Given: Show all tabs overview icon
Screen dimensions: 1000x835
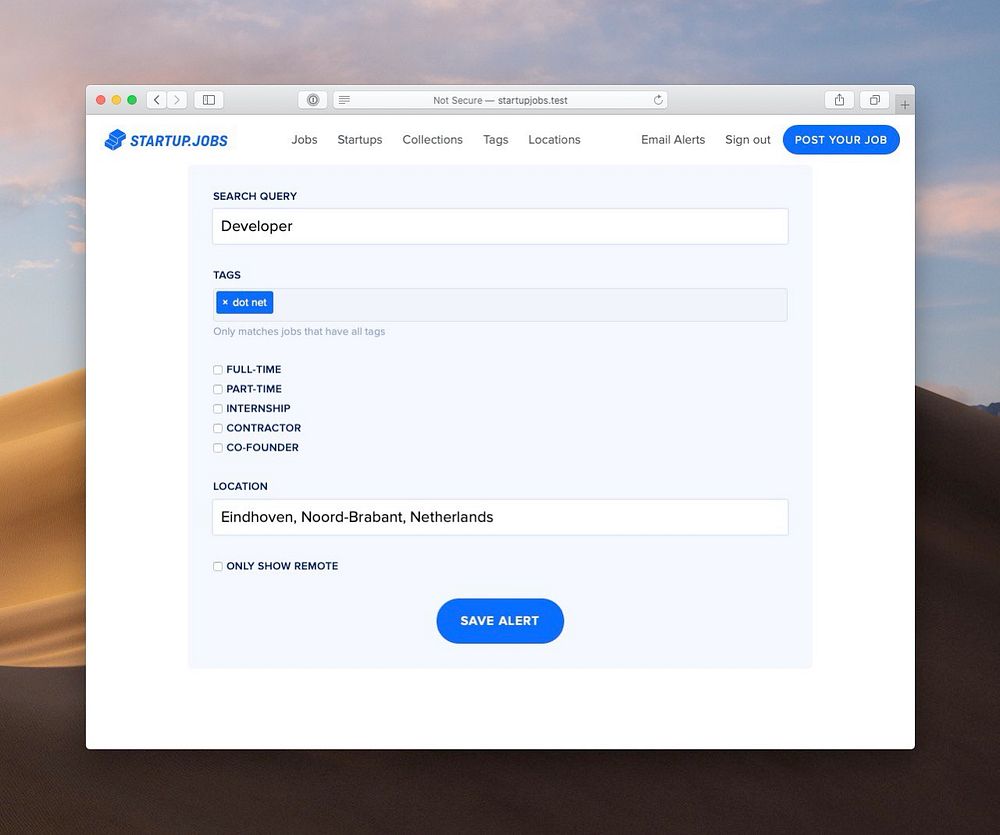Looking at the screenshot, I should coord(874,100).
